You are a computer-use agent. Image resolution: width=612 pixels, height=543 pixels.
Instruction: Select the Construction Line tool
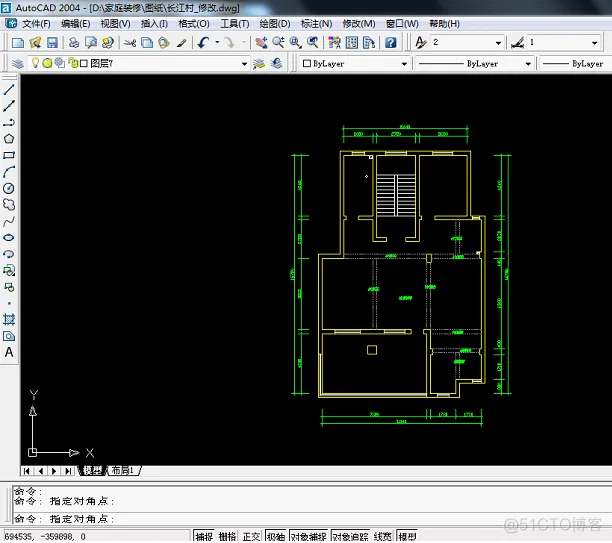point(9,106)
